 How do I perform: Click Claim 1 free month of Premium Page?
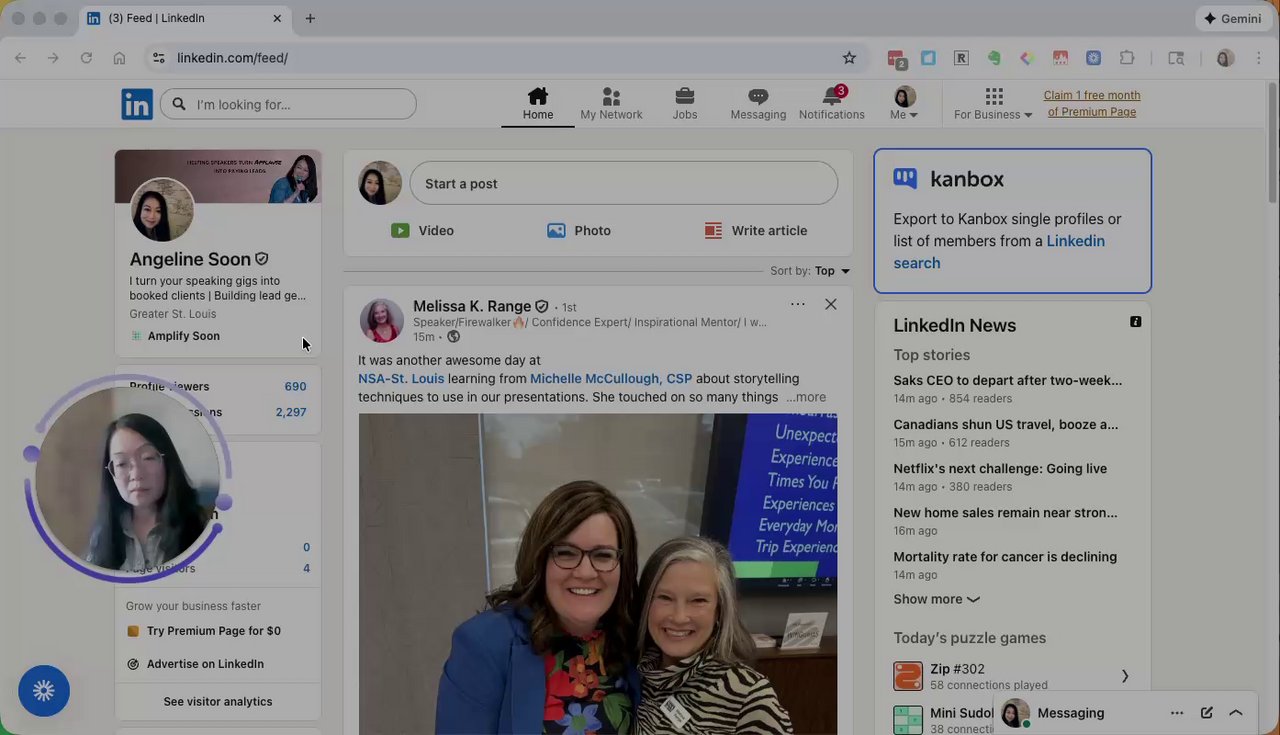coord(1092,104)
